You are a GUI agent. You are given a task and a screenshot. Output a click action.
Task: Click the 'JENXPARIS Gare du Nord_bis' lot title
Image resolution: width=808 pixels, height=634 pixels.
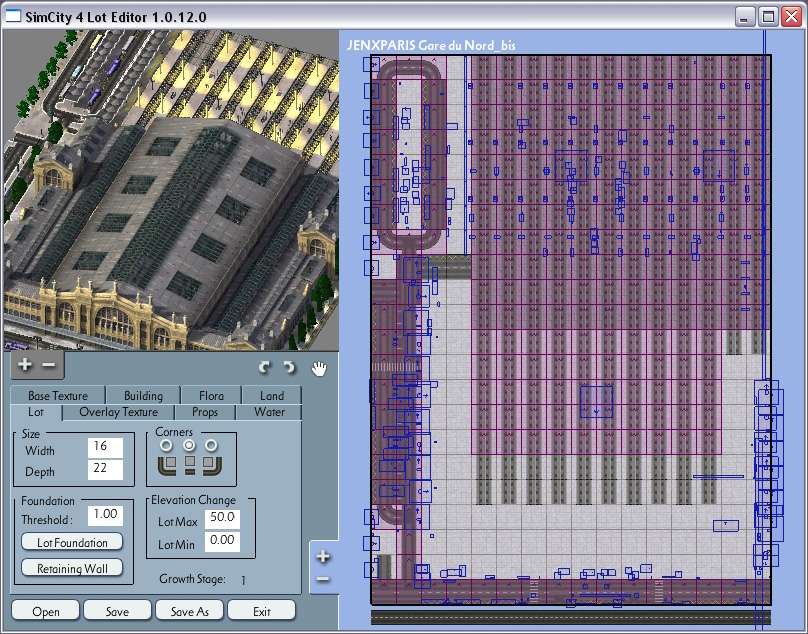click(431, 45)
